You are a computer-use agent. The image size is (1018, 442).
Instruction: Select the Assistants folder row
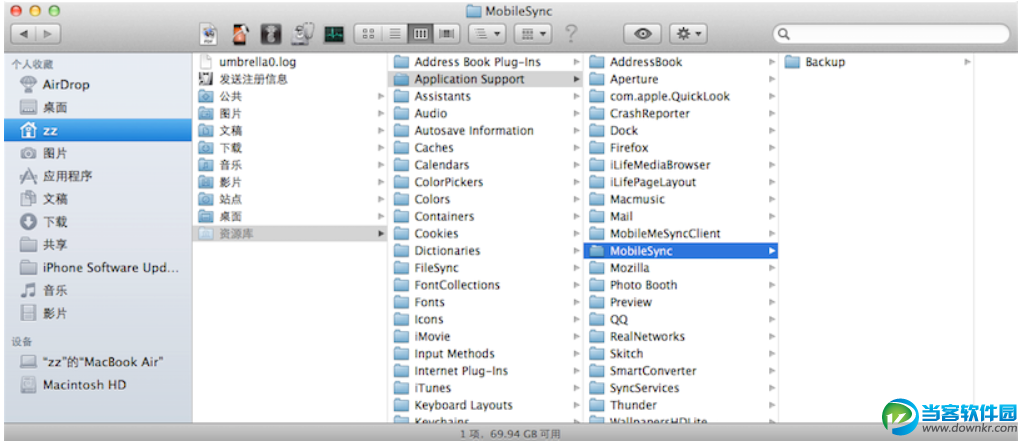tap(486, 96)
